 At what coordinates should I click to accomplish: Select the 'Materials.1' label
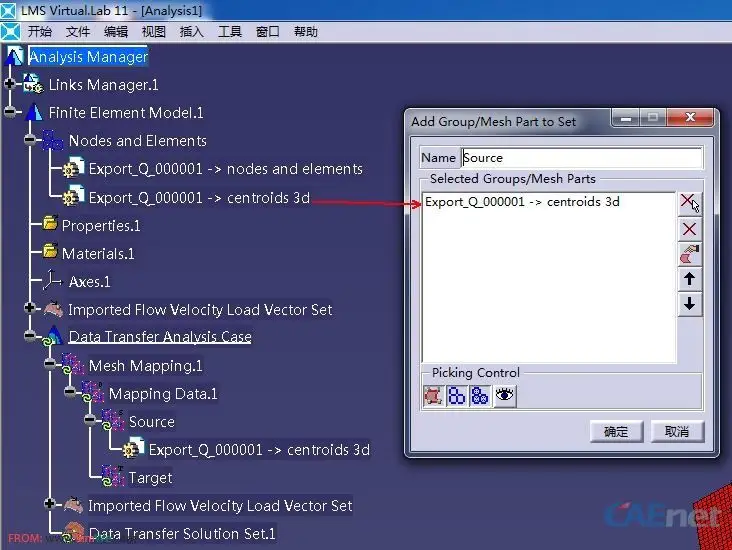pyautogui.click(x=98, y=254)
